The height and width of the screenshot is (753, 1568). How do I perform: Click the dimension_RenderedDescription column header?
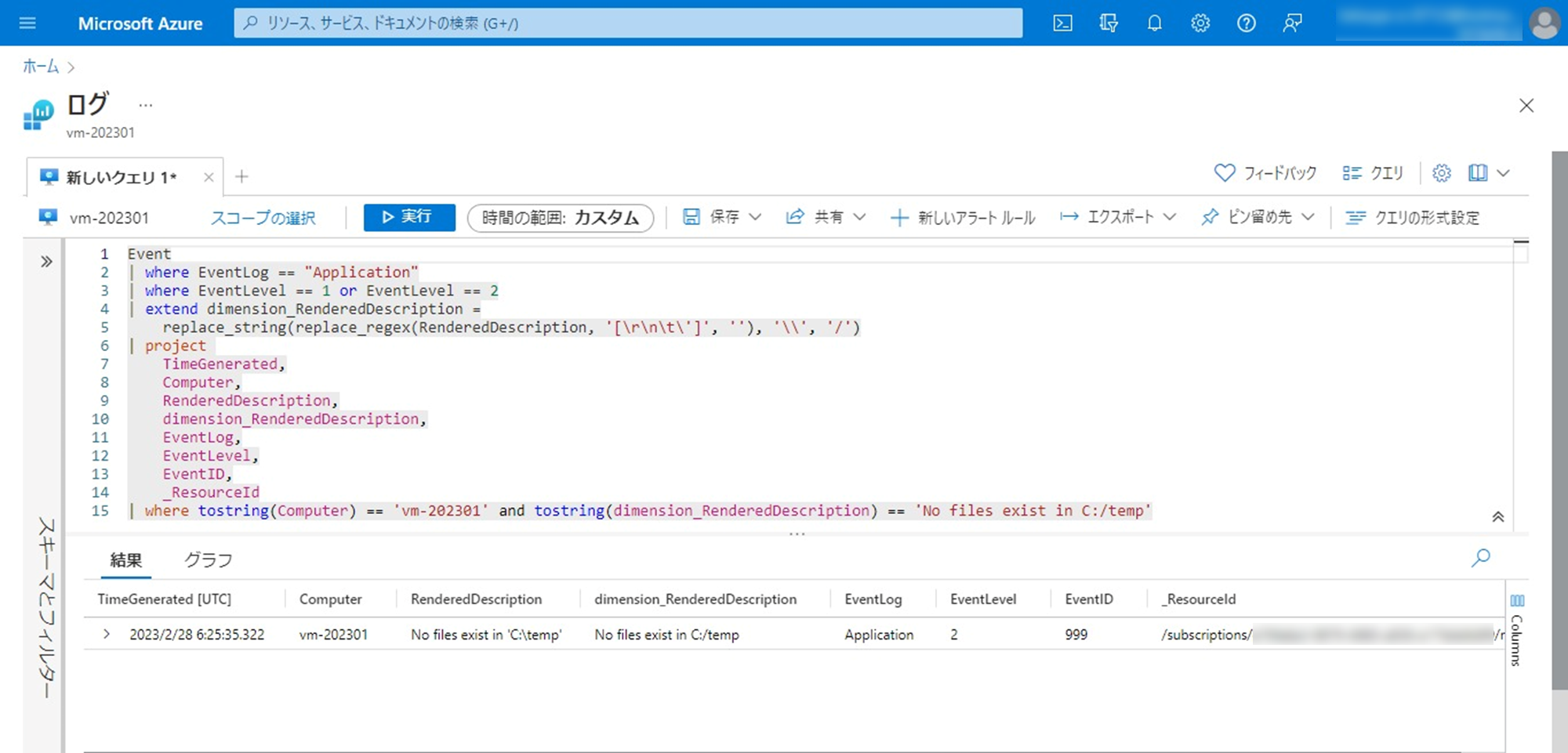point(695,599)
